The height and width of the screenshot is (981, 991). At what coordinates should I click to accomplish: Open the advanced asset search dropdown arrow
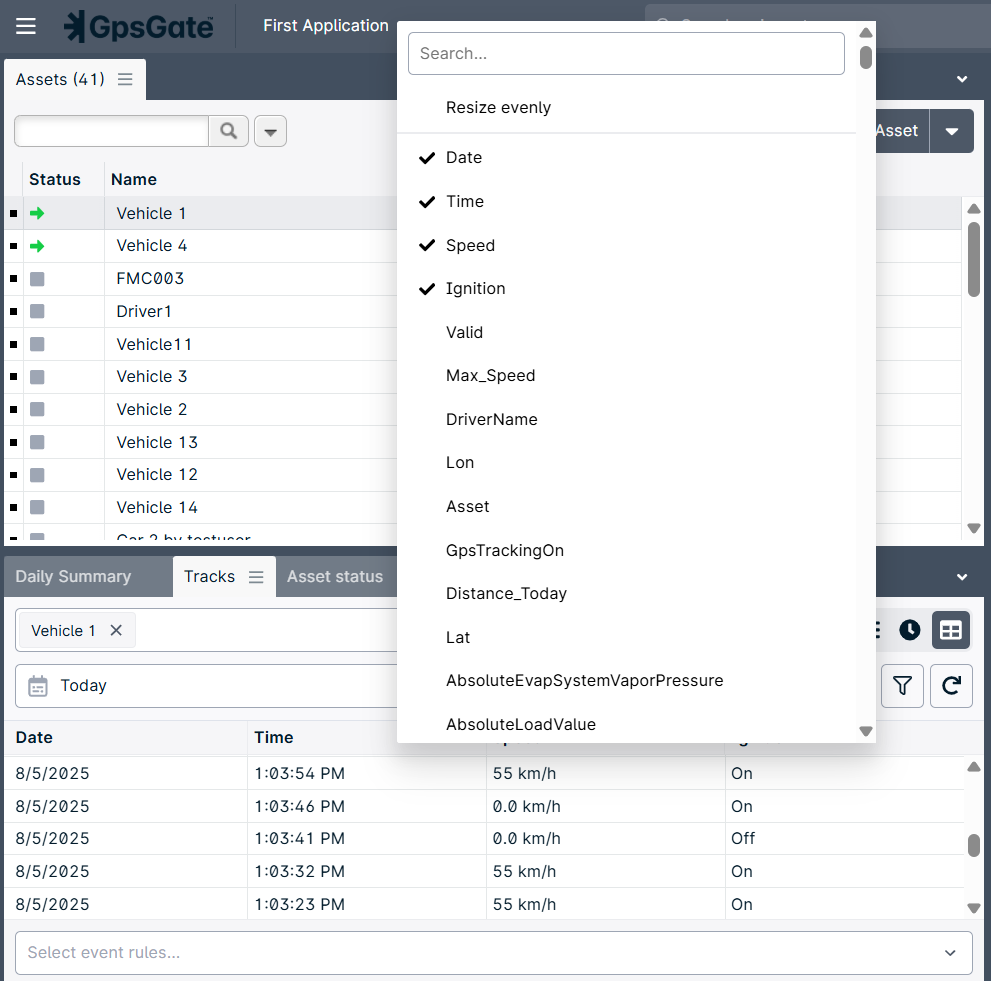point(270,131)
